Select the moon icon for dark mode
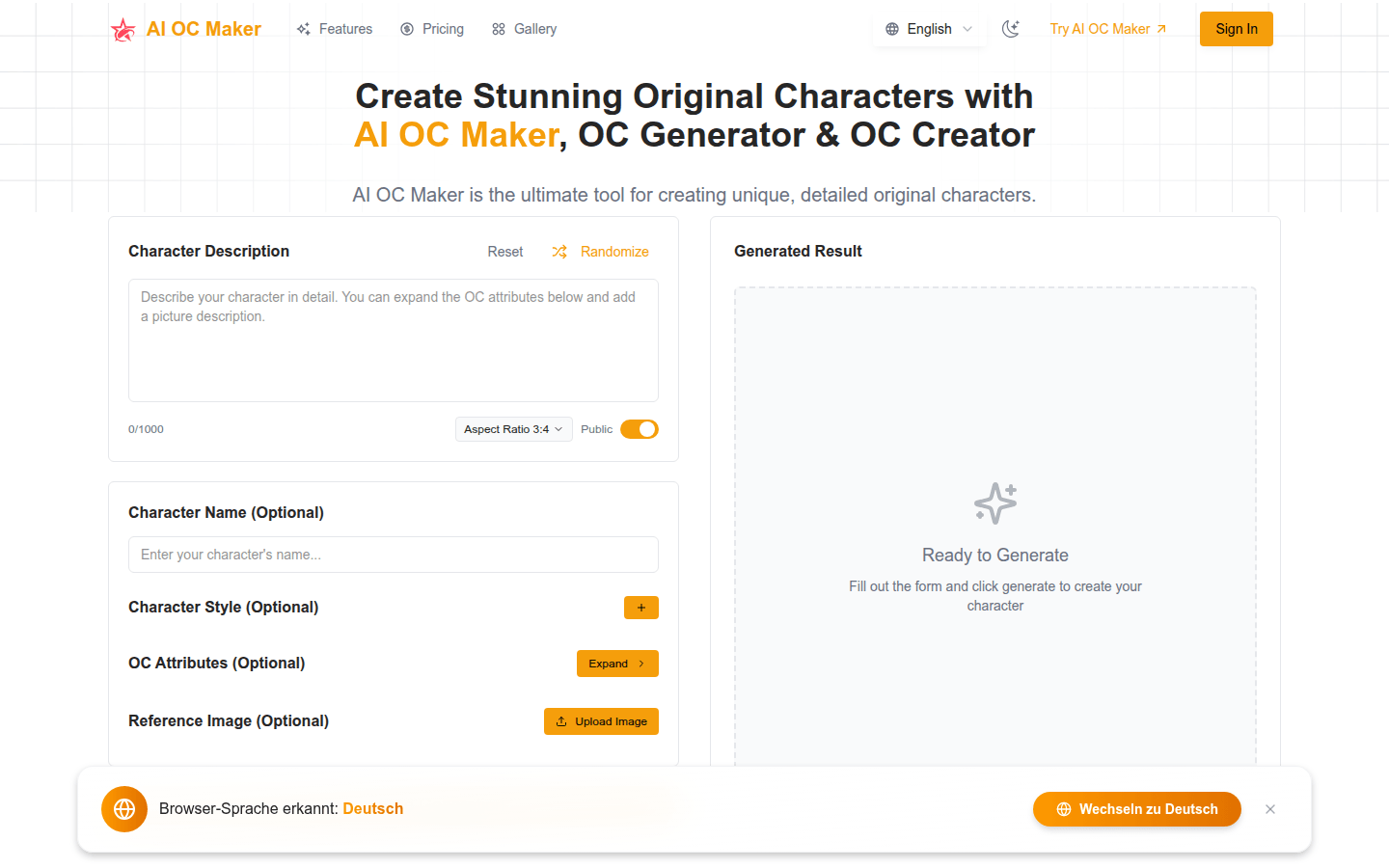This screenshot has height=868, width=1389. 1011,29
